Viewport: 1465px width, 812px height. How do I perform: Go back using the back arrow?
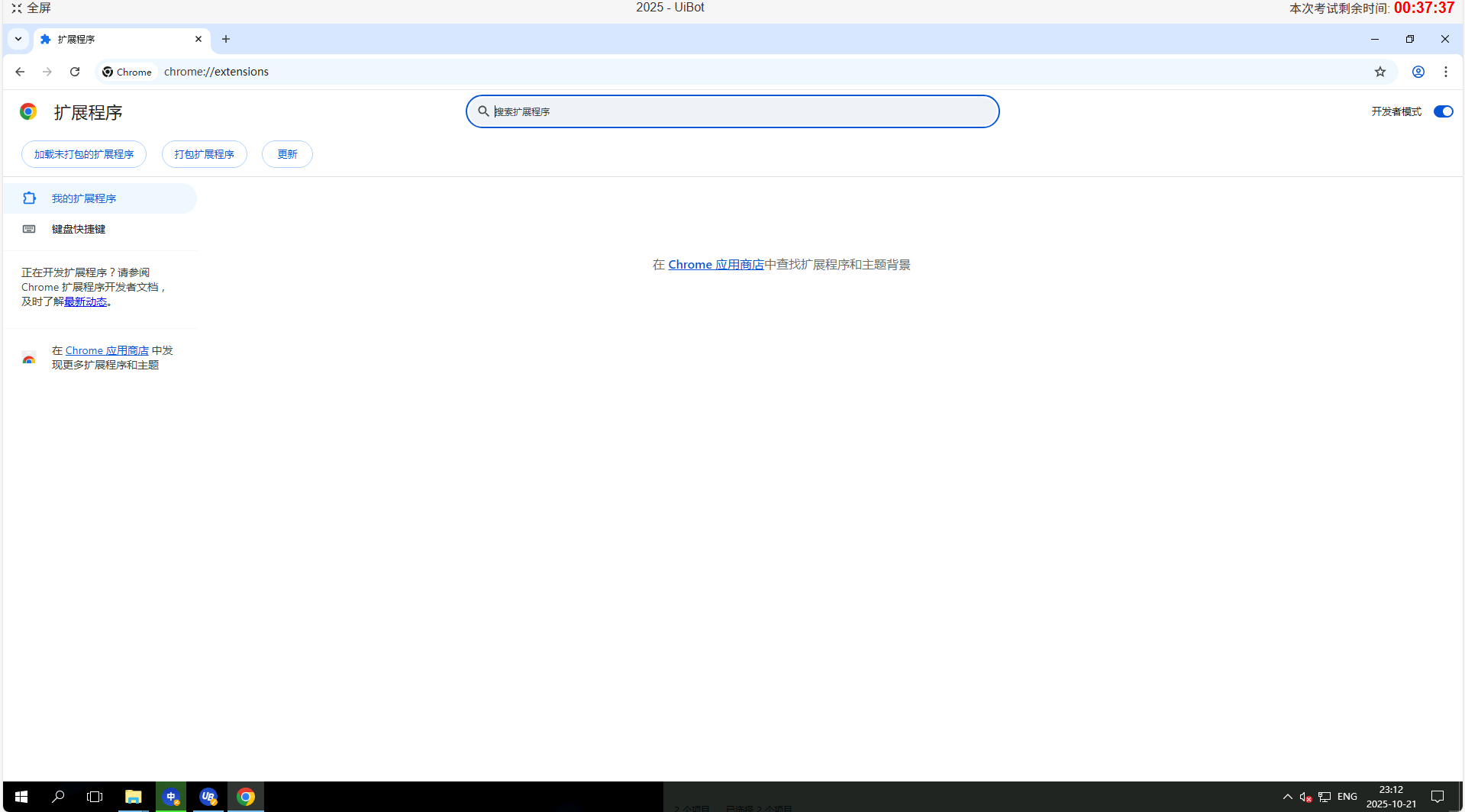(20, 72)
